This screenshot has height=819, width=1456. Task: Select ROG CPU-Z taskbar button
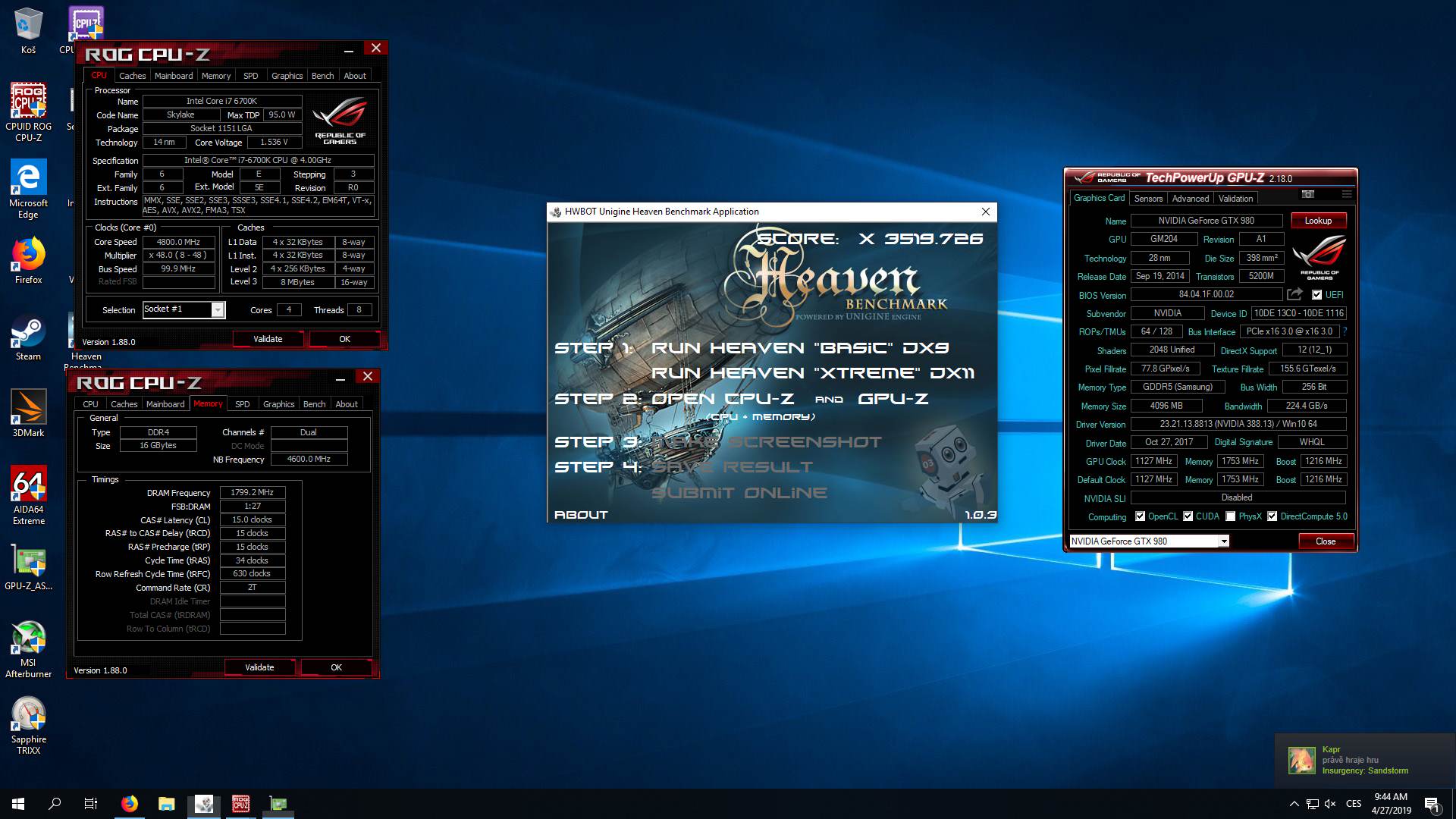pyautogui.click(x=240, y=804)
